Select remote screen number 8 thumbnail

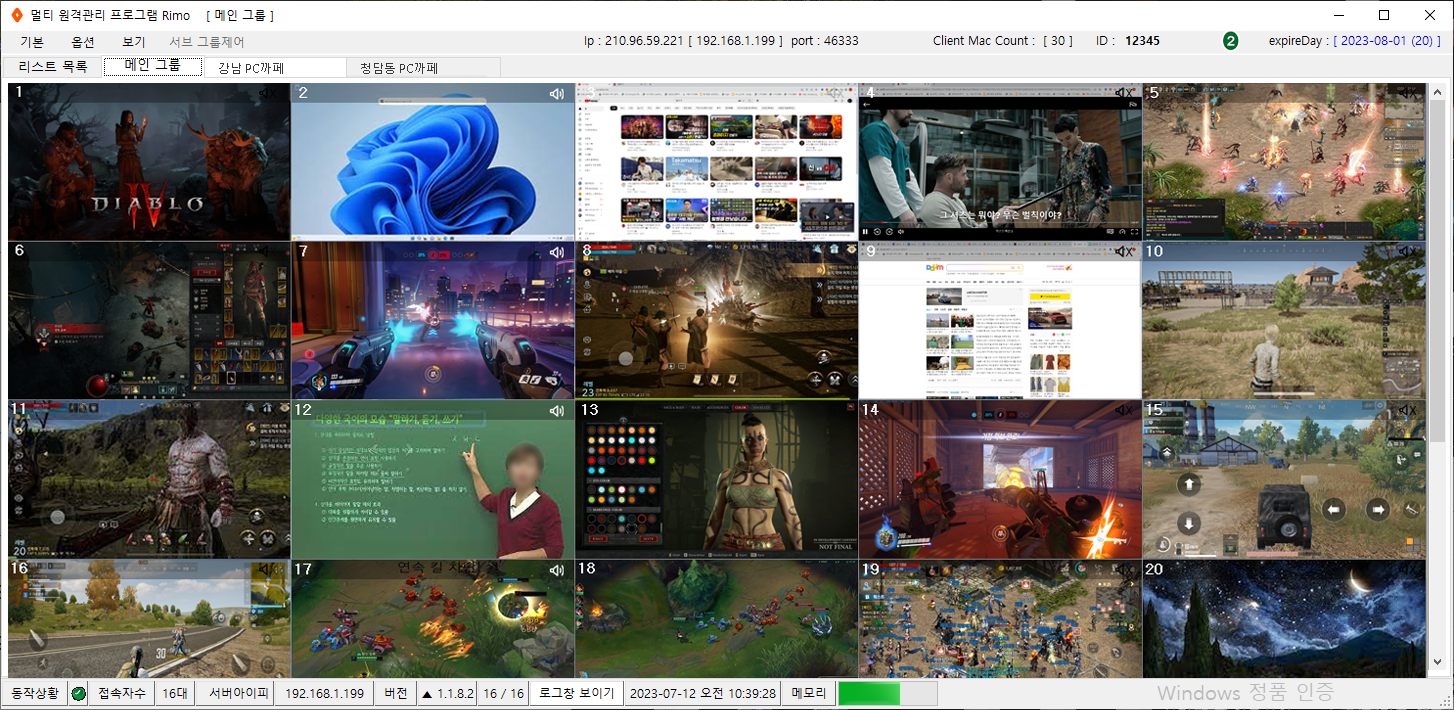(716, 320)
